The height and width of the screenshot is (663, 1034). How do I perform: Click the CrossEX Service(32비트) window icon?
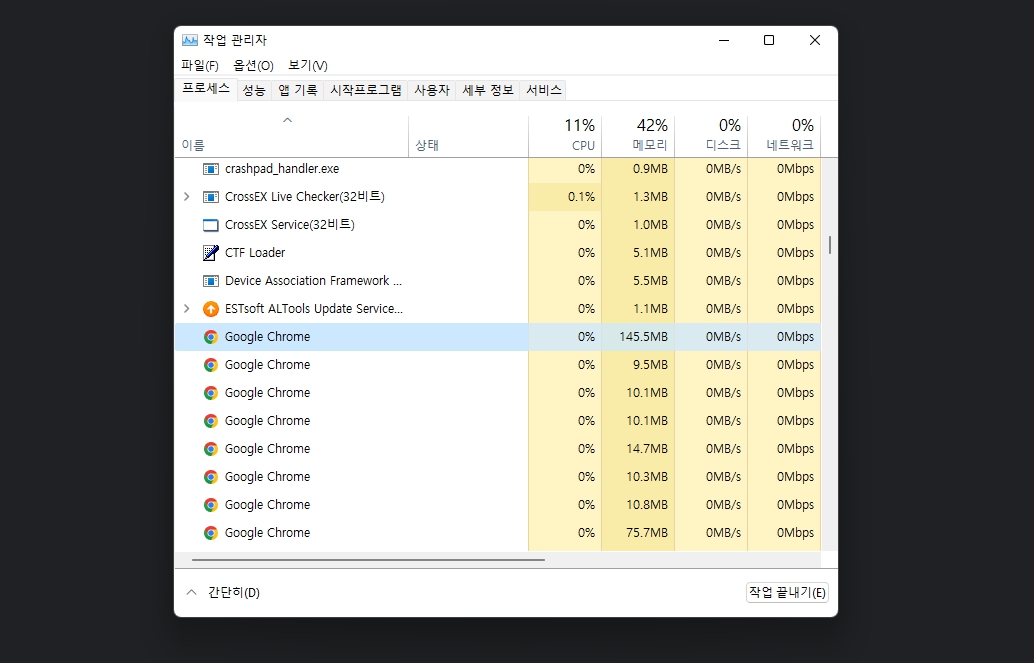(210, 225)
